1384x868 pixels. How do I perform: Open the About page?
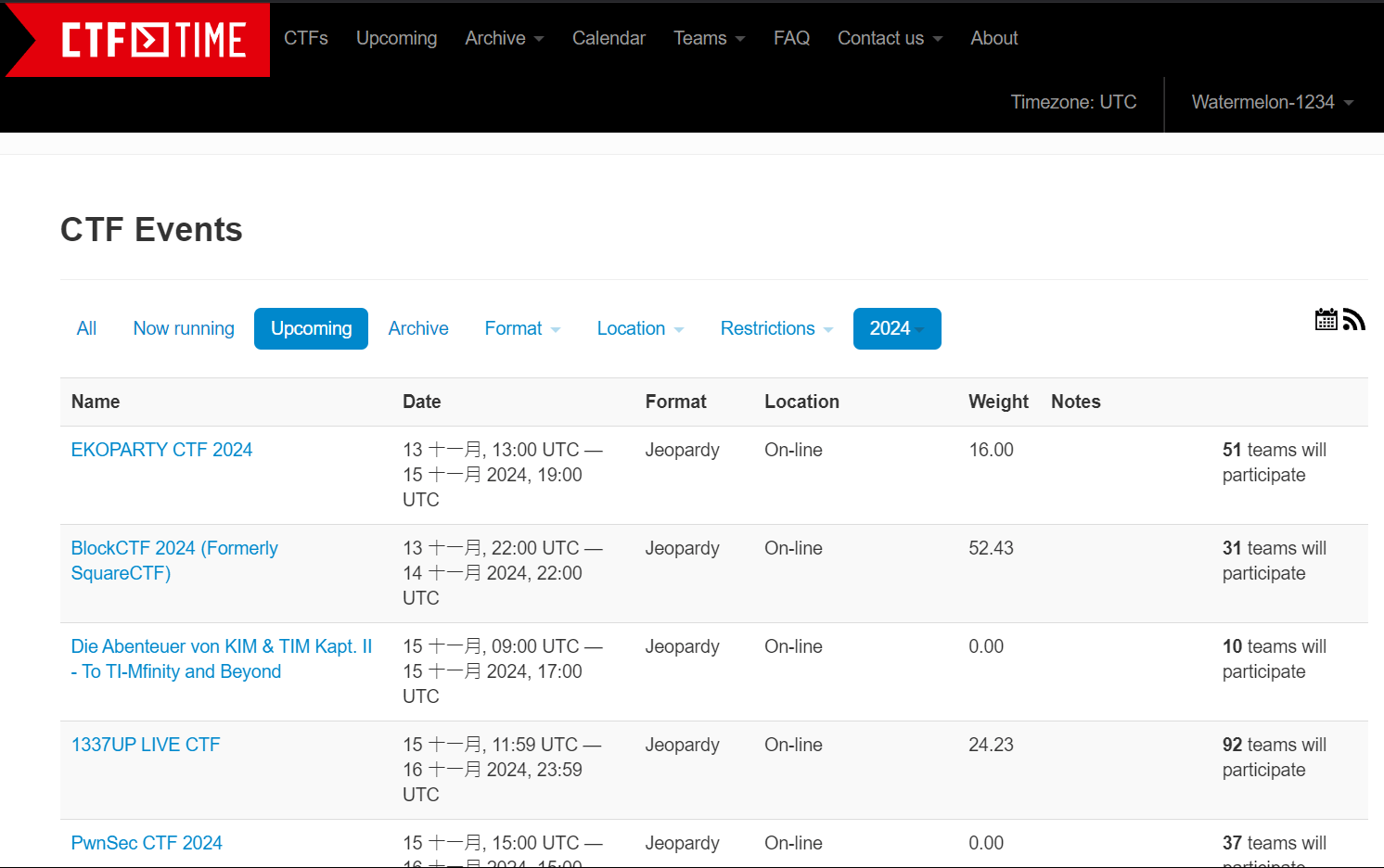click(994, 38)
